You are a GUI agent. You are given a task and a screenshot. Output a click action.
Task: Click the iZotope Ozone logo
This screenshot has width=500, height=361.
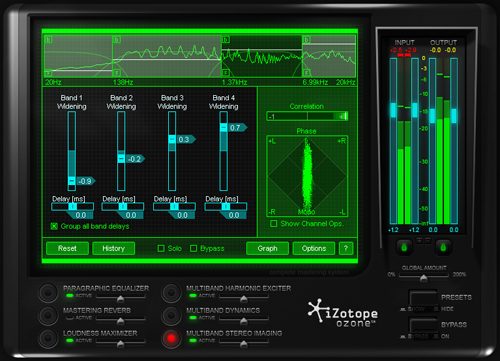343,313
